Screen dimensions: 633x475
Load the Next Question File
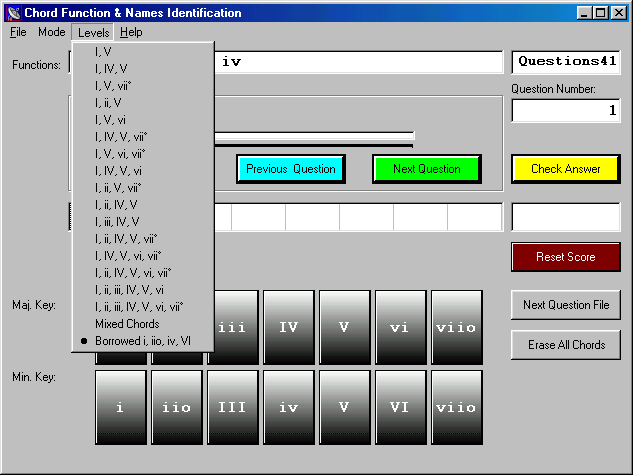coord(566,305)
